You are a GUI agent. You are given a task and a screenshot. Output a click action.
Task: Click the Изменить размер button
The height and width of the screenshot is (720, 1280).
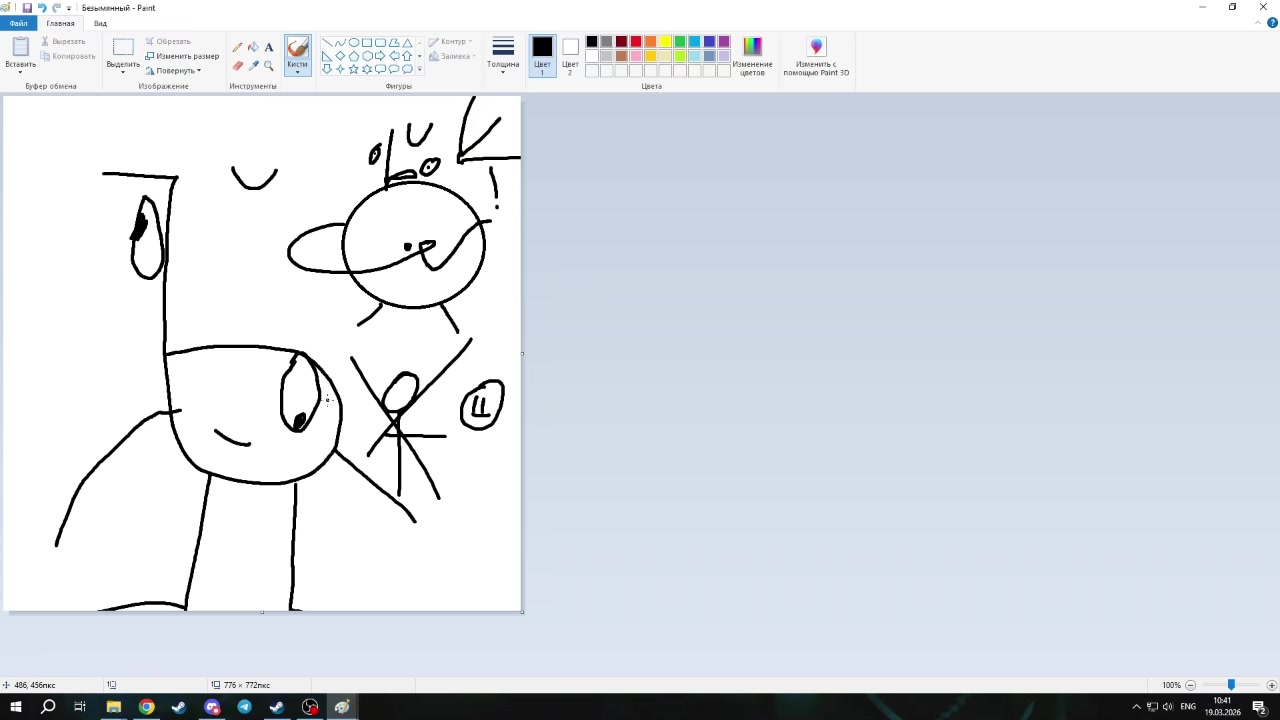(x=182, y=56)
